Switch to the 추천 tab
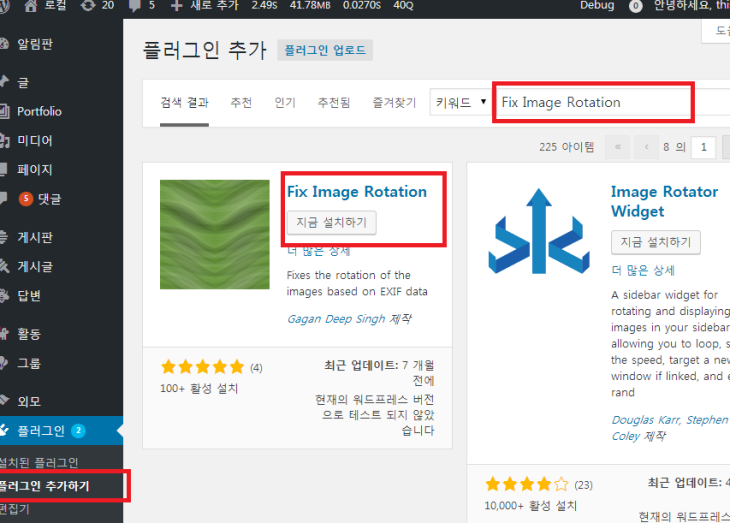730x523 pixels. click(241, 102)
